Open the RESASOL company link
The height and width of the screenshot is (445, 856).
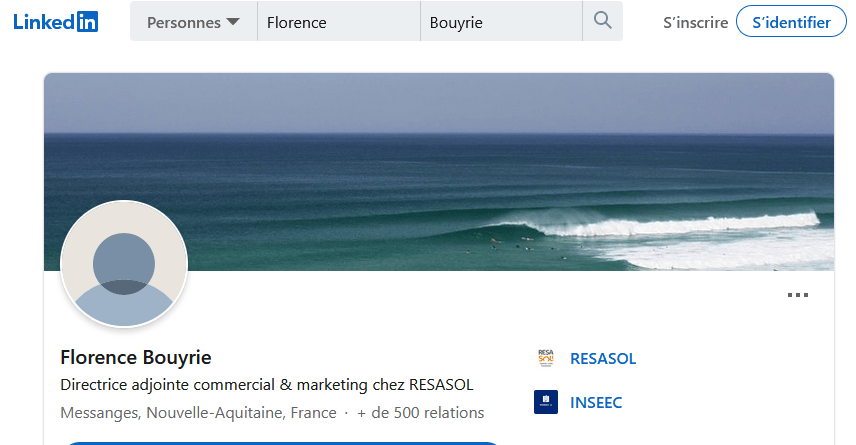pos(602,359)
